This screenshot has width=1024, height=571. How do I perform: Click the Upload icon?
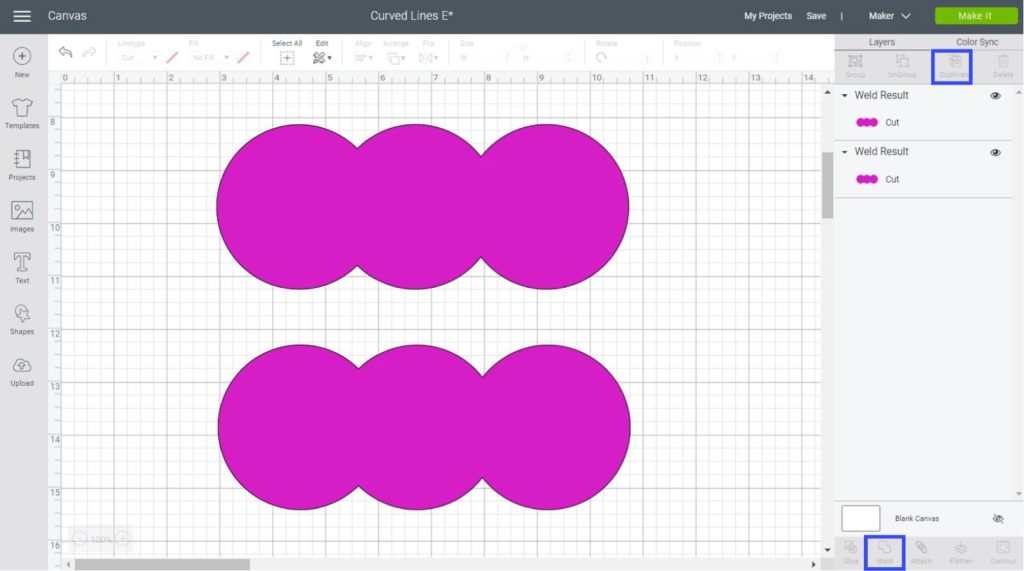[22, 366]
